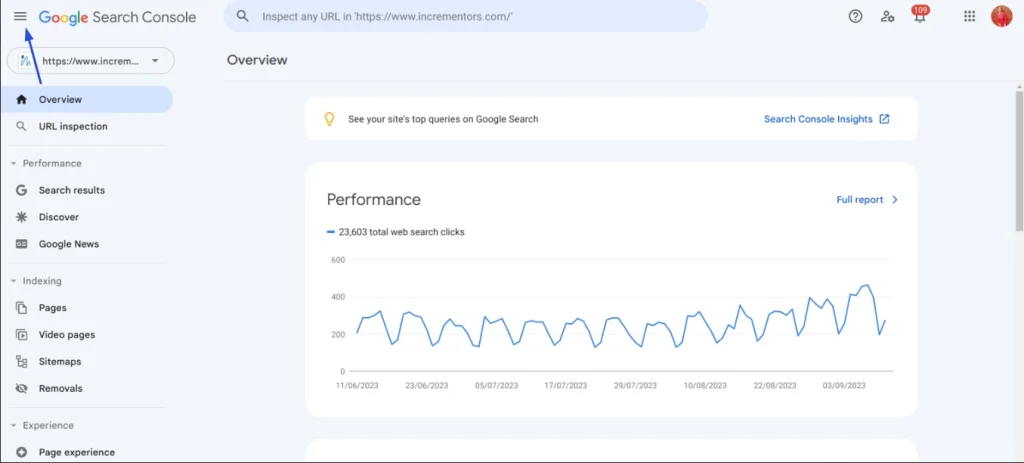
Task: Click the Performance card heading
Action: (374, 199)
